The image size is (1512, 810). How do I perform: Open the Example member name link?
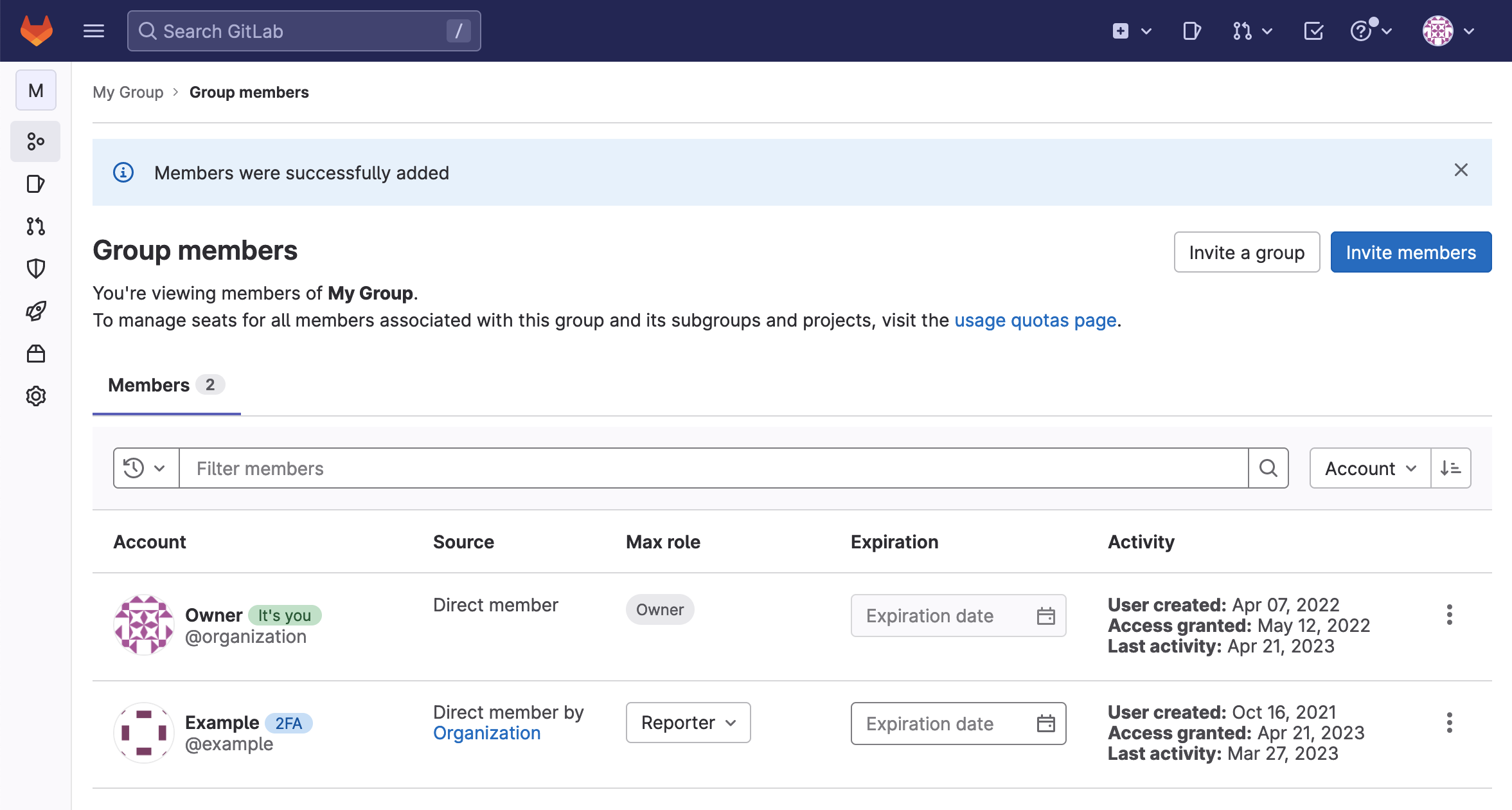(x=222, y=723)
